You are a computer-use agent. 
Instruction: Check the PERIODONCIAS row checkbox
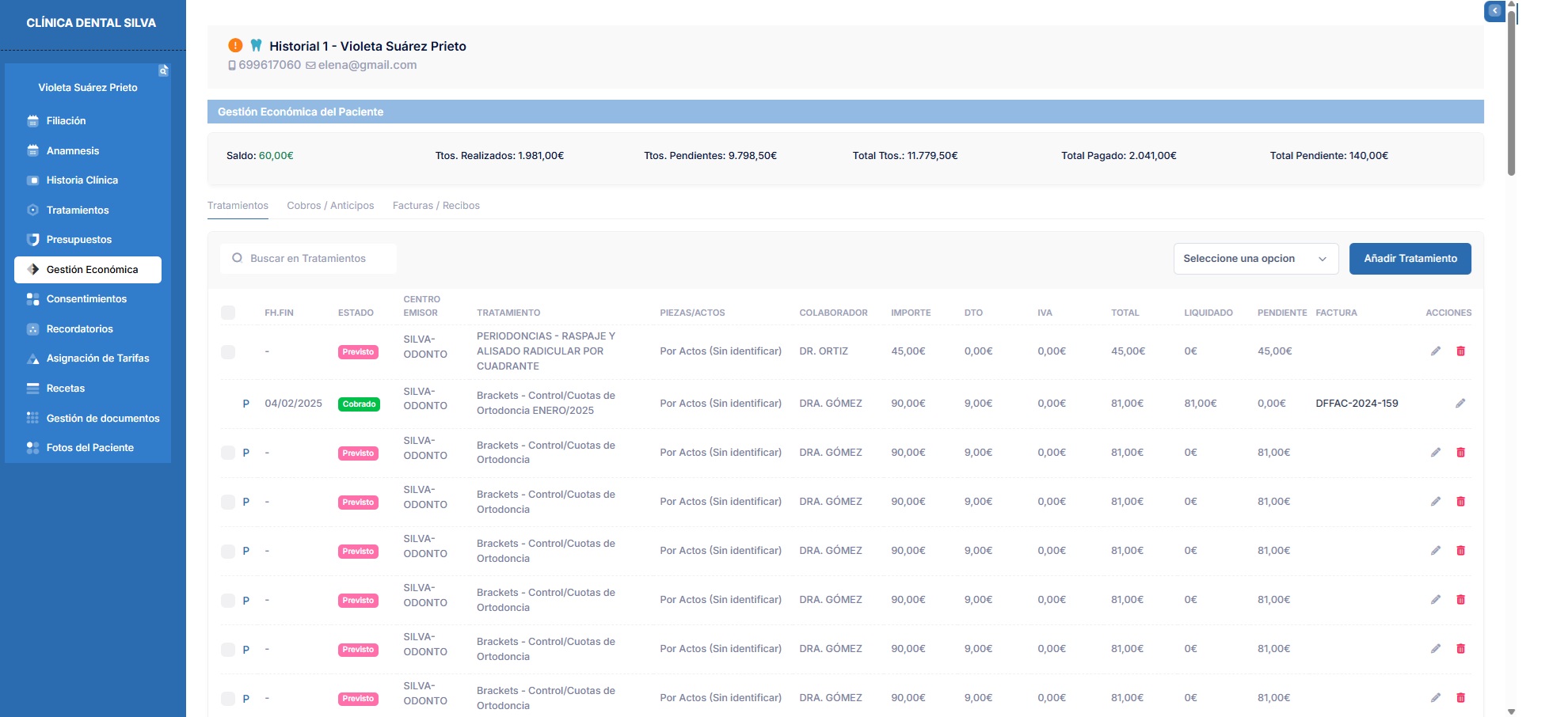pos(228,351)
